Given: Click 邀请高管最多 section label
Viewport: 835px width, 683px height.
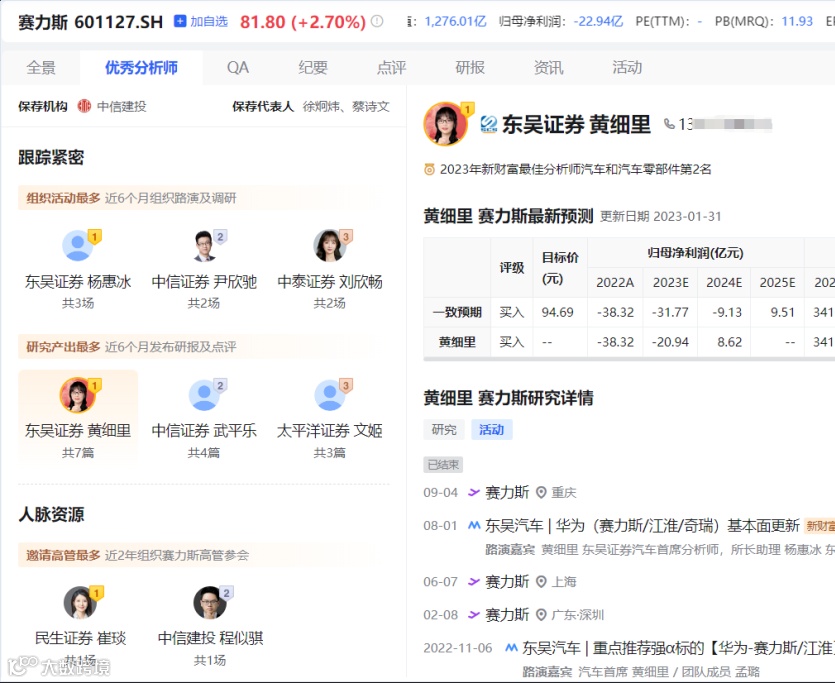Looking at the screenshot, I should pos(63,555).
